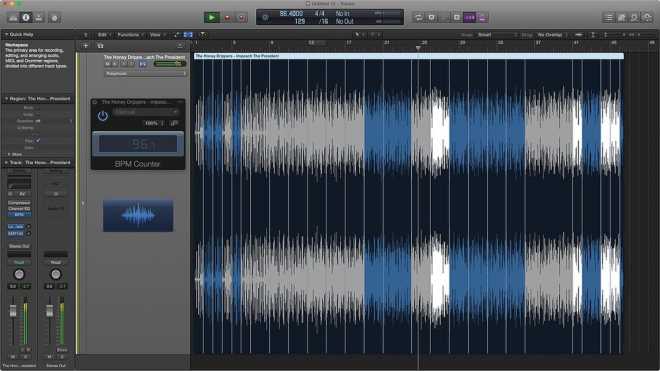The image size is (660, 371).
Task: Click the BPM Counter link button
Action: pos(174,123)
